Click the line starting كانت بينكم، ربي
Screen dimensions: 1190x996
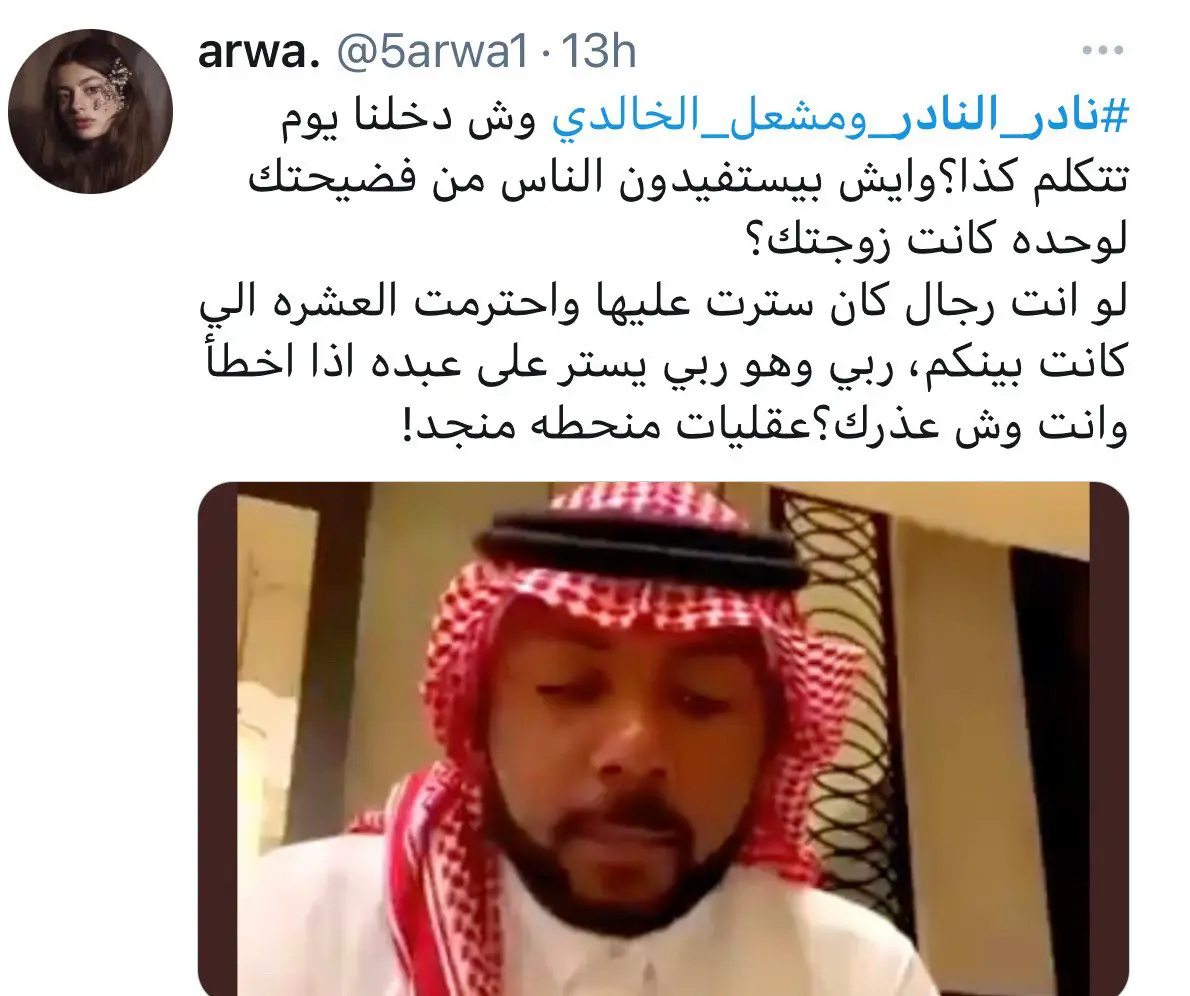point(667,363)
